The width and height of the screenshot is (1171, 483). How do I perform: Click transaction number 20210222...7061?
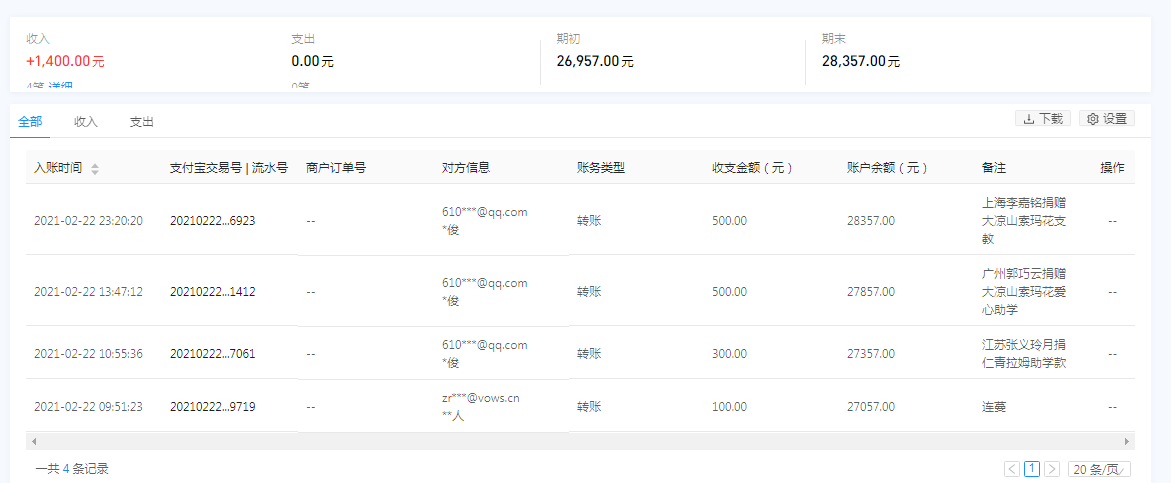212,354
